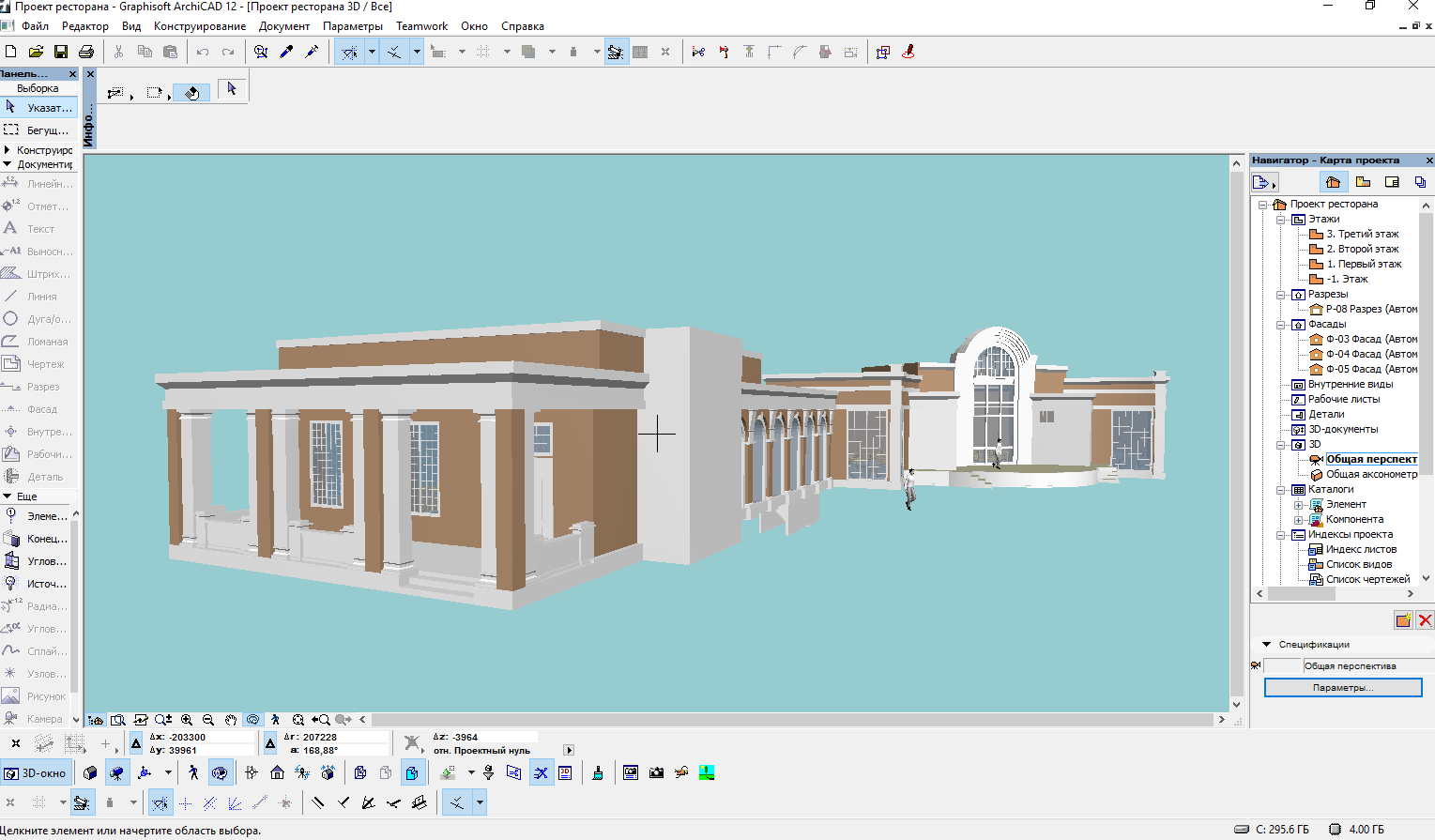This screenshot has width=1435, height=840.
Task: Click the horizontal scrollbar under 3D view
Action: click(793, 720)
